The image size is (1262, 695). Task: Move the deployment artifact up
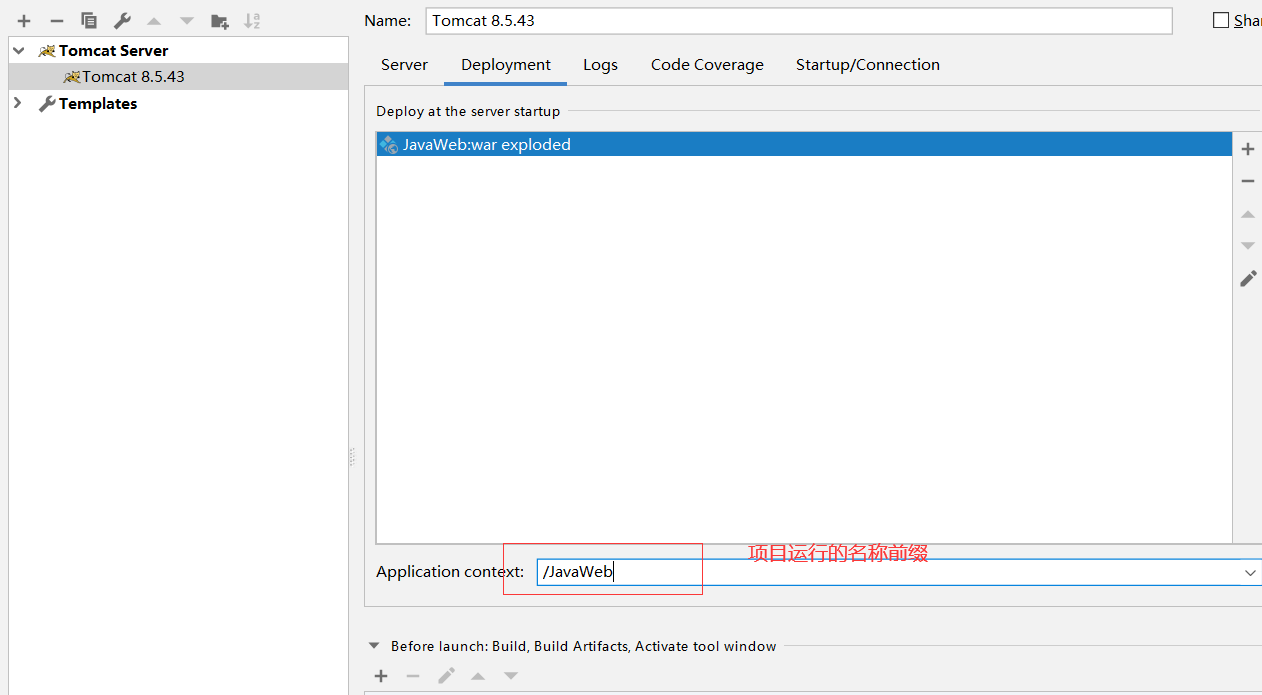[x=1248, y=214]
